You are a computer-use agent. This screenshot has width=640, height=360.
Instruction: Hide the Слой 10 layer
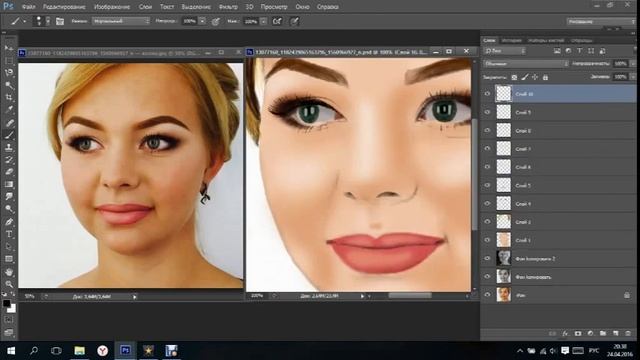pyautogui.click(x=487, y=94)
